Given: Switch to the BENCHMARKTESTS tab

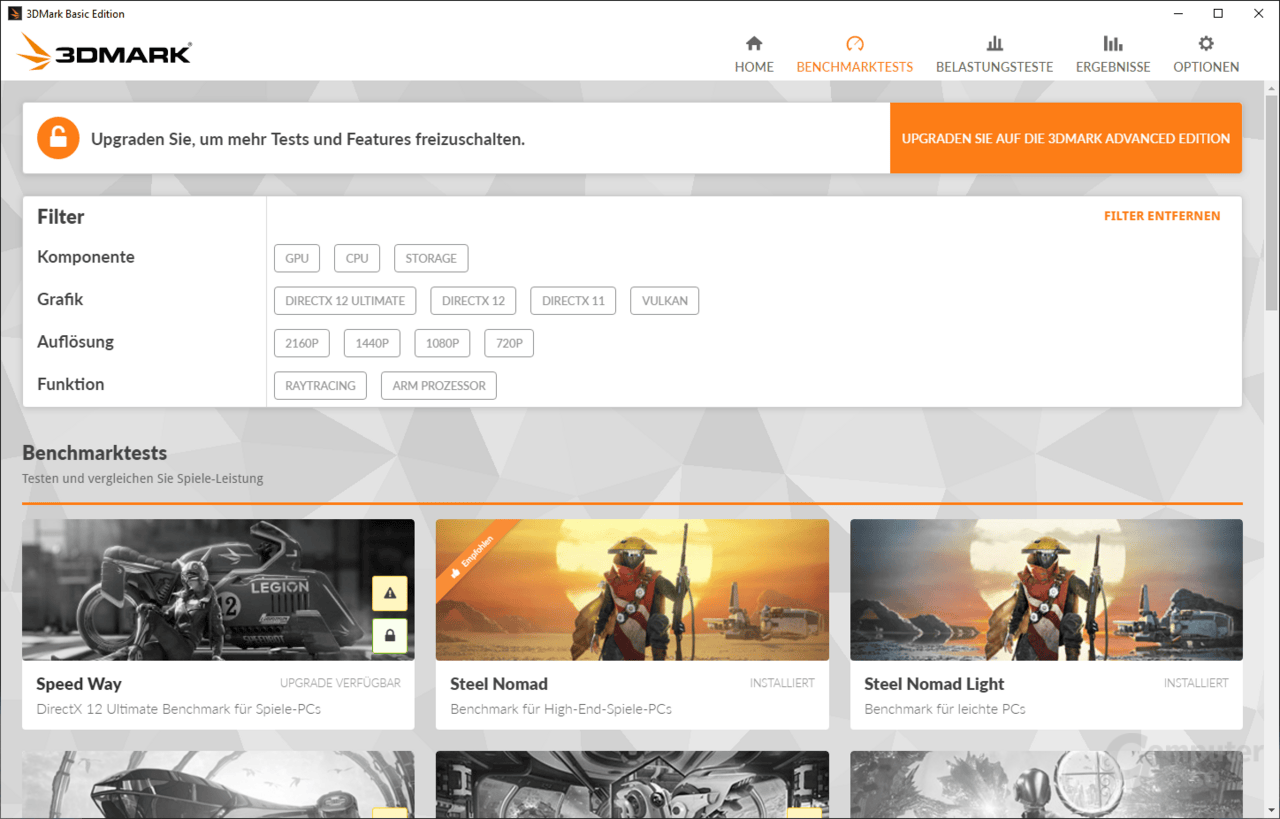Looking at the screenshot, I should point(854,54).
